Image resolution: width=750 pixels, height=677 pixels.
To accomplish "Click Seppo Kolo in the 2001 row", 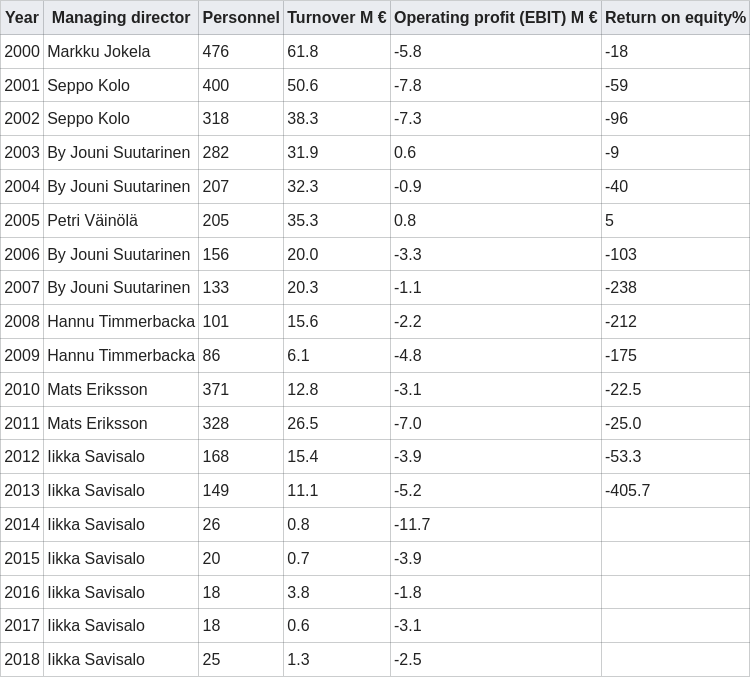I will (88, 86).
